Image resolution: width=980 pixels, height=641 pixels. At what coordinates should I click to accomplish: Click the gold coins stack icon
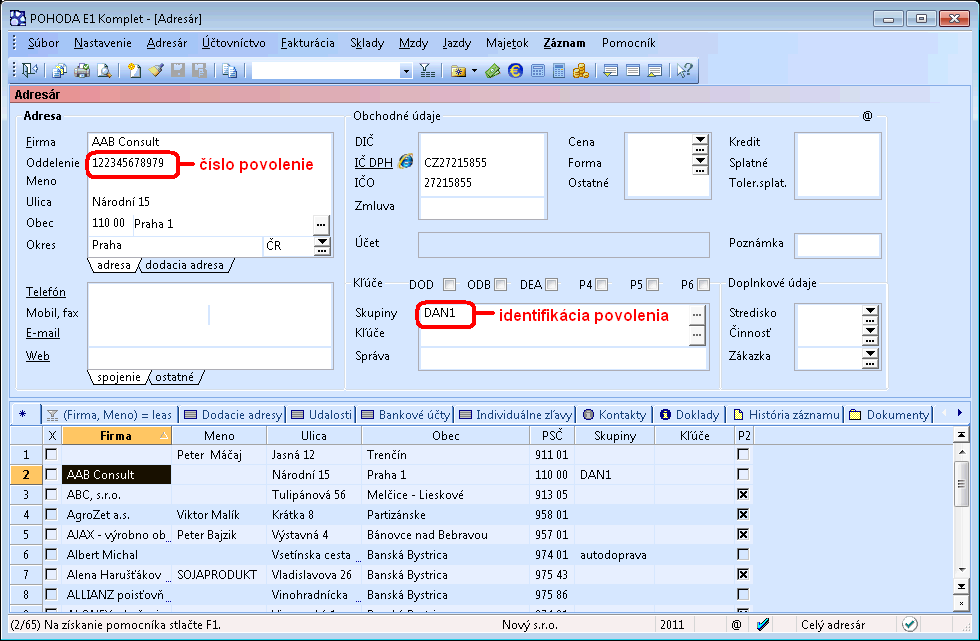coord(581,71)
